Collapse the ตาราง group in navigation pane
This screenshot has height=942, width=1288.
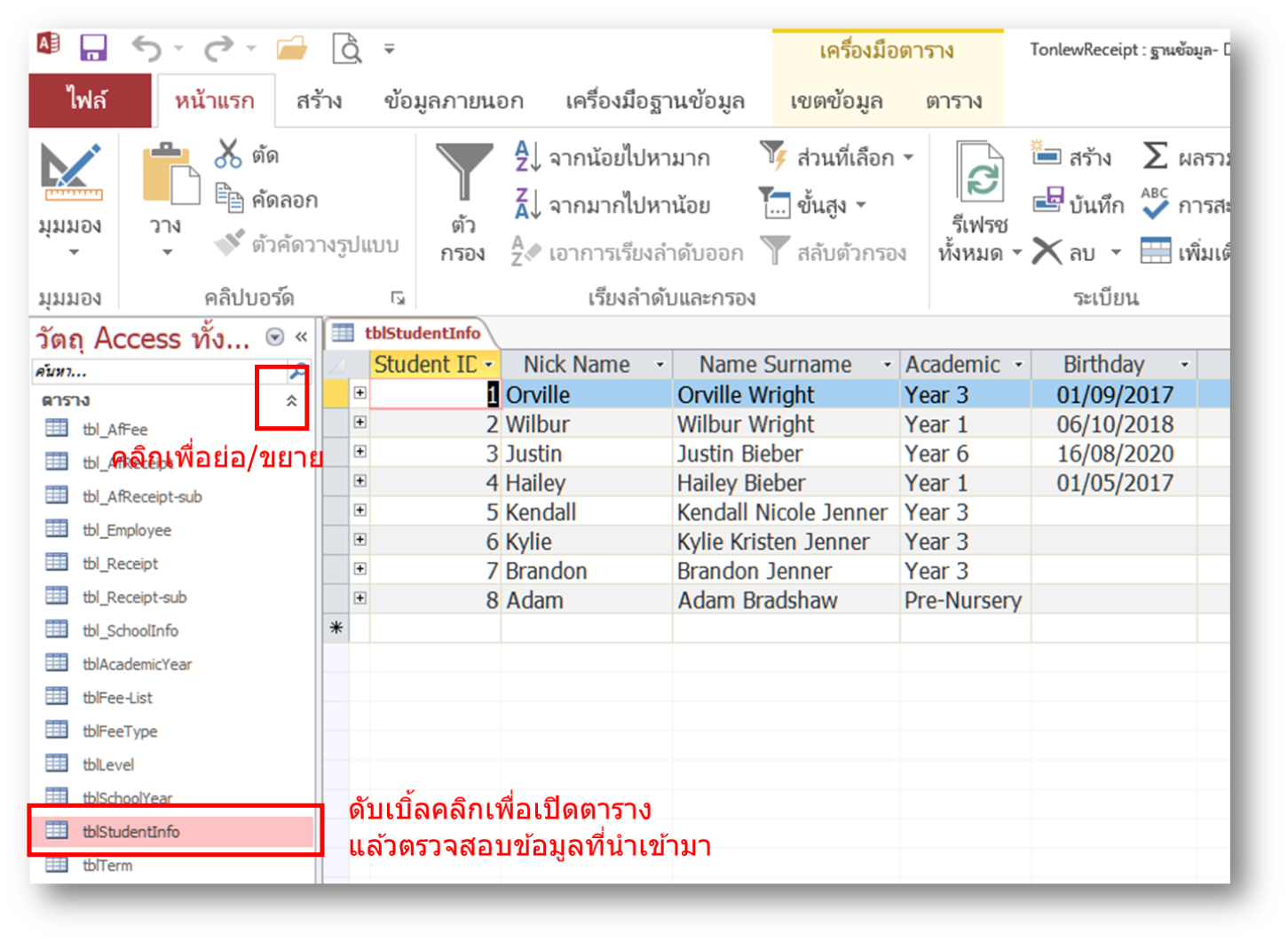pyautogui.click(x=291, y=401)
